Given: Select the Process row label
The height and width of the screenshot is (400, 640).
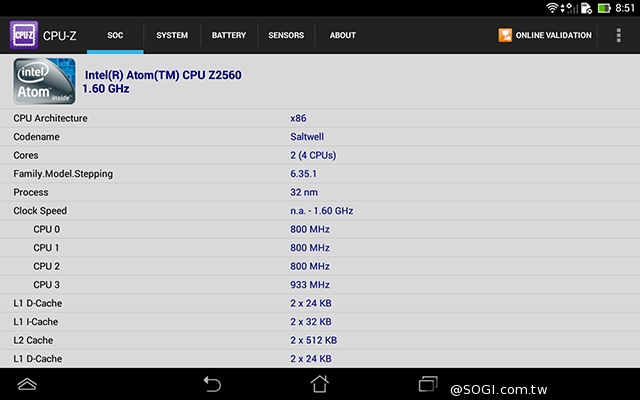Looking at the screenshot, I should pos(31,192).
